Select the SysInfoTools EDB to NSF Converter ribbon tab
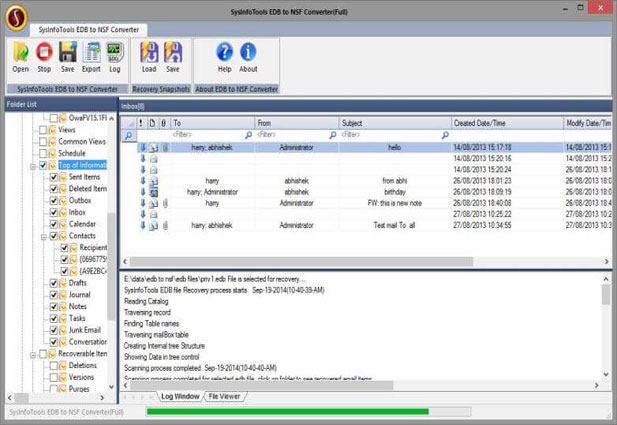The image size is (617, 425). pyautogui.click(x=89, y=30)
